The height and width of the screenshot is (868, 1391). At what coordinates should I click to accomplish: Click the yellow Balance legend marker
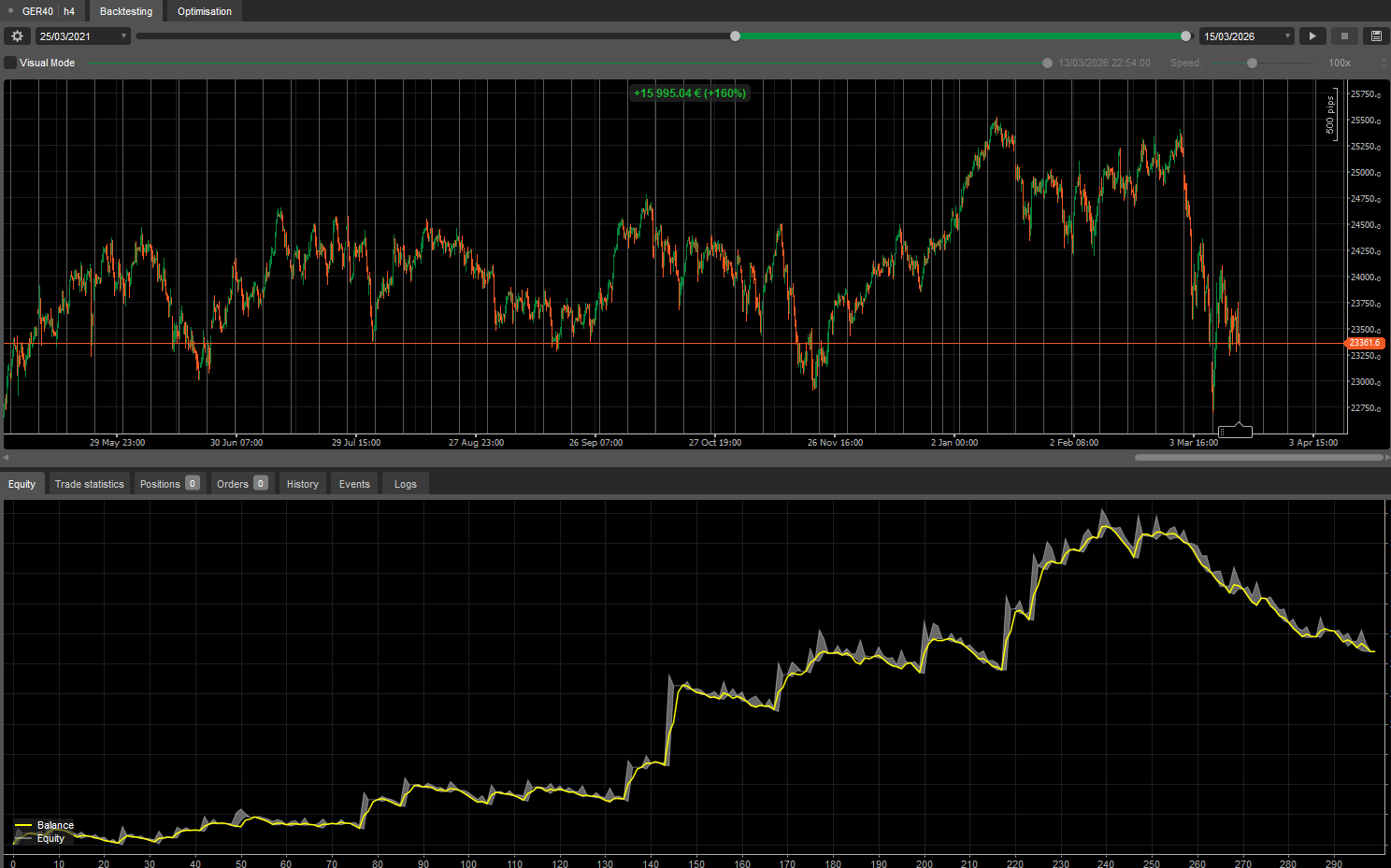coord(22,825)
